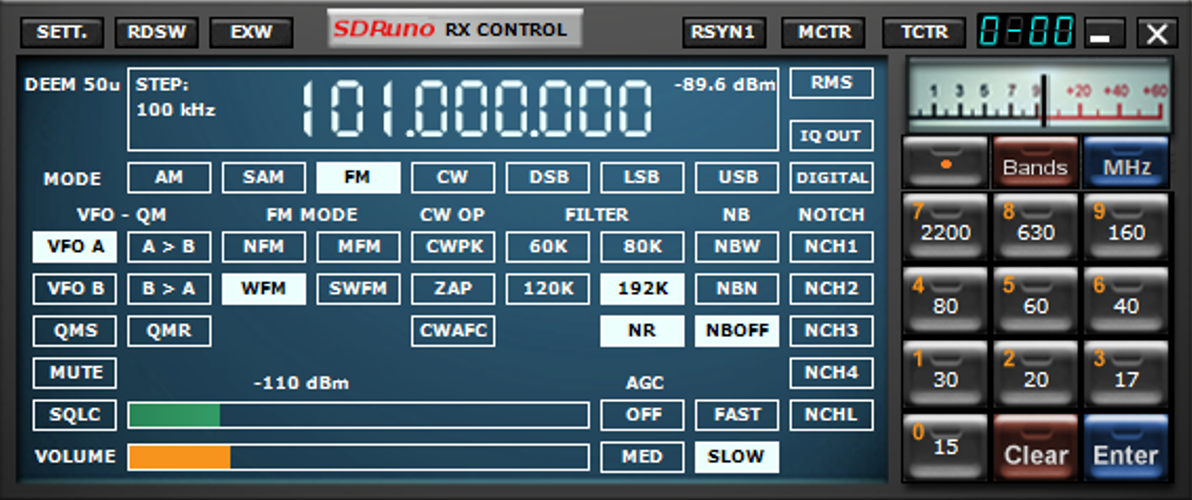Toggle the RMS meter mode

point(831,84)
